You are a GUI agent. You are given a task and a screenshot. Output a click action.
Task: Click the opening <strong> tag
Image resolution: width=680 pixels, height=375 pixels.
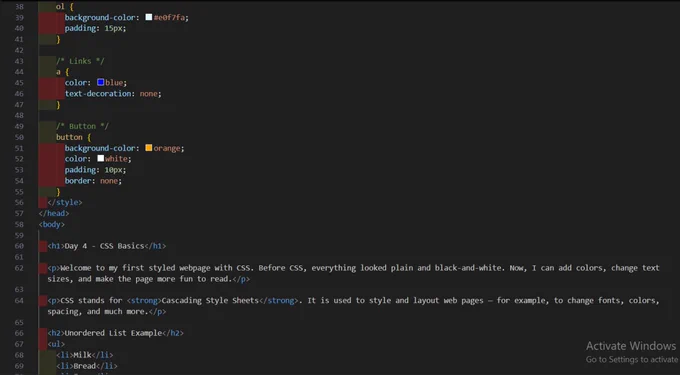tap(144, 300)
